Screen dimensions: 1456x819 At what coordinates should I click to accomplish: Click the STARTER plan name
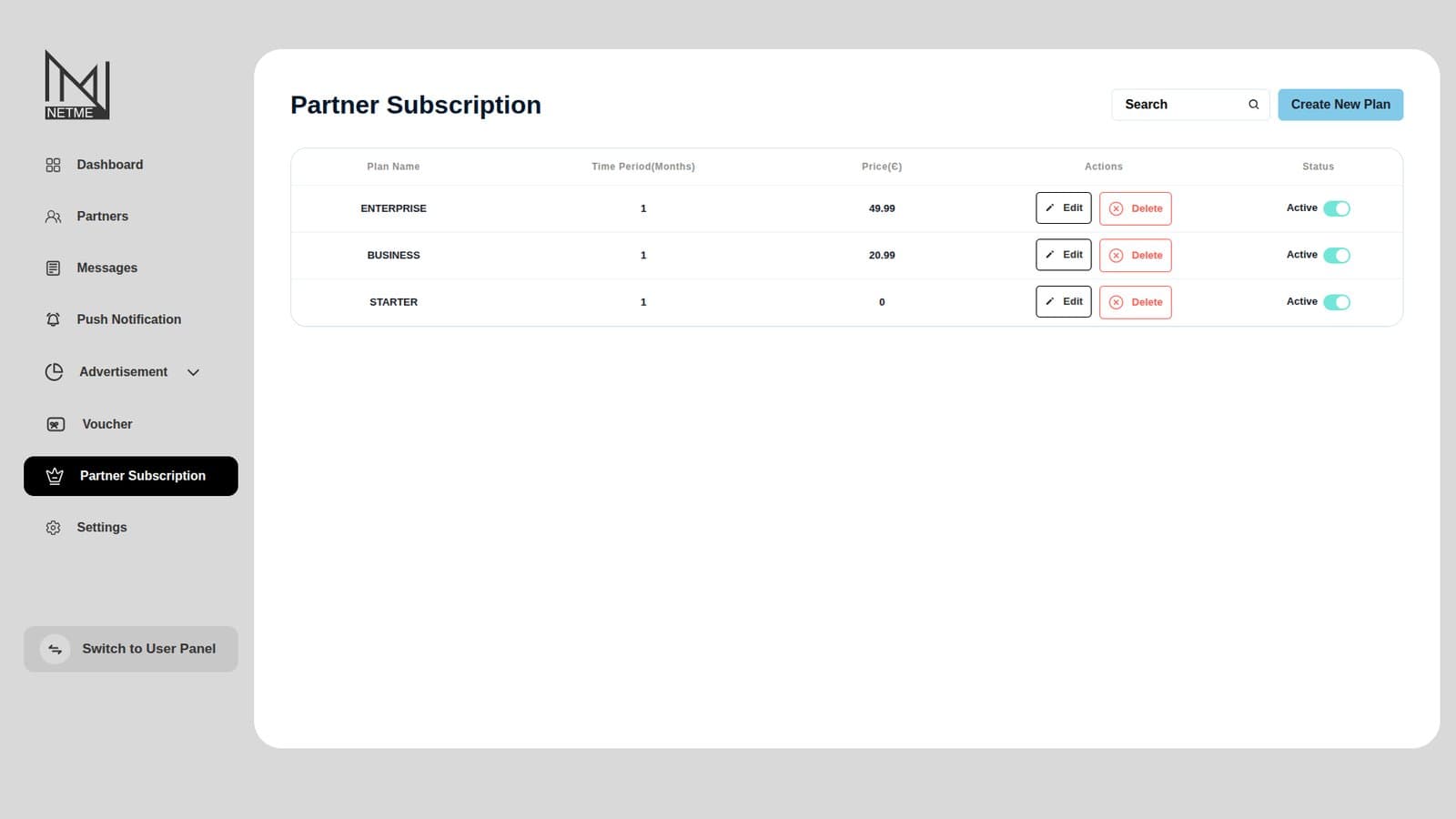coord(393,302)
